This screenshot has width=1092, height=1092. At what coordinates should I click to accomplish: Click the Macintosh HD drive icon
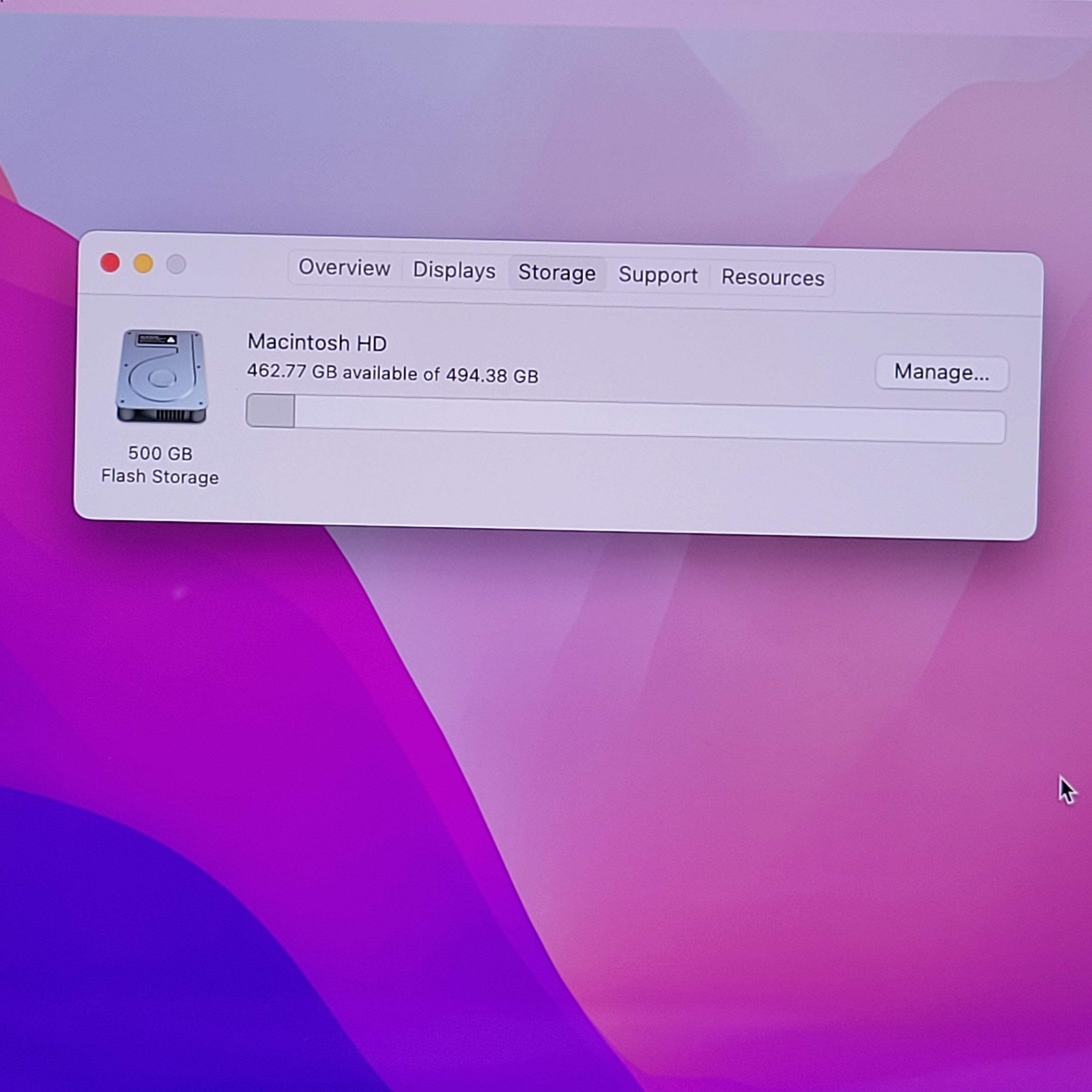point(162,377)
